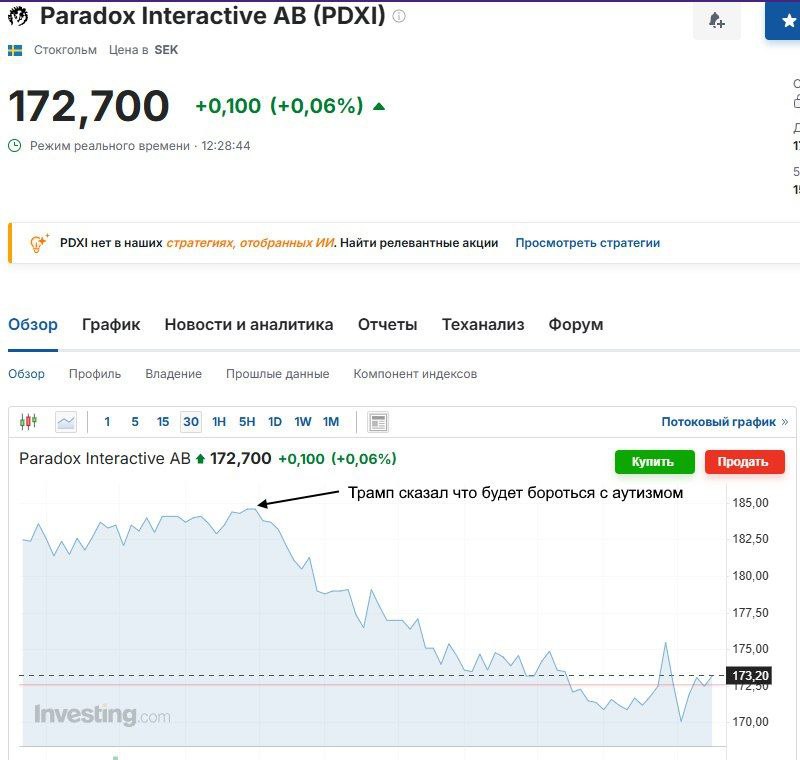Select the Владение sub-tab
800x760 pixels.
tap(173, 374)
